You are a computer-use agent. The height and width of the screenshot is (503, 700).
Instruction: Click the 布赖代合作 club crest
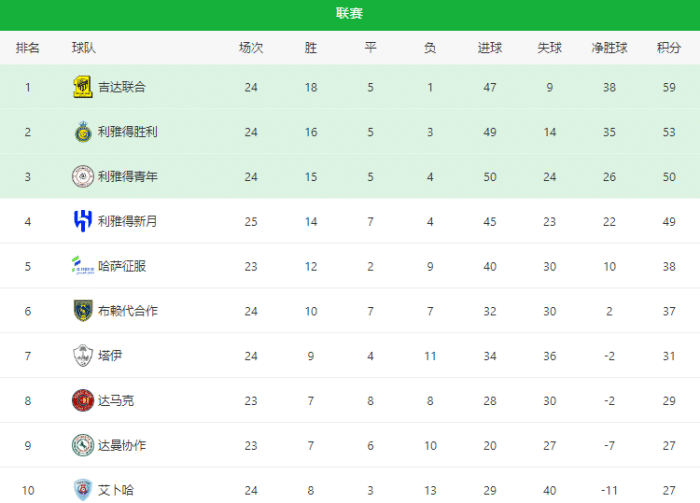click(x=83, y=311)
